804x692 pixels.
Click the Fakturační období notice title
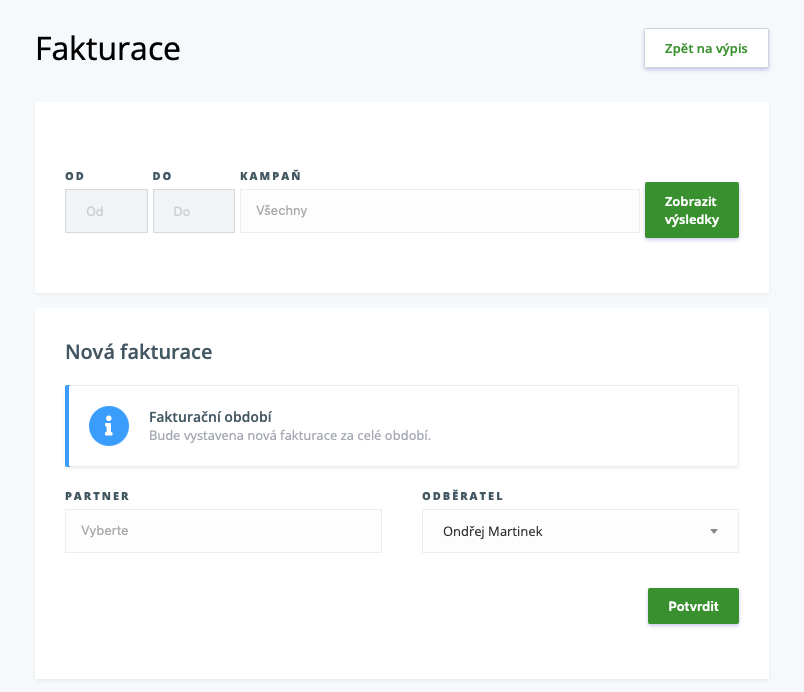(x=210, y=417)
